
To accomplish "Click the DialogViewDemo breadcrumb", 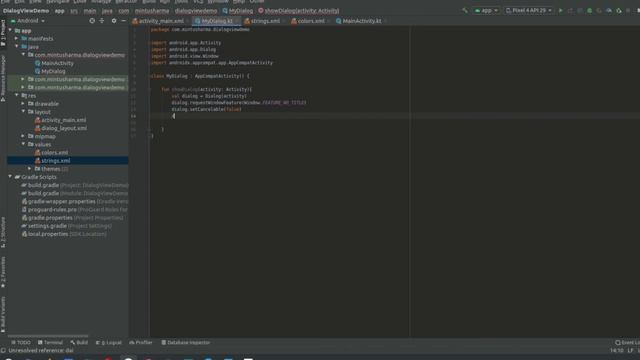I will point(26,11).
